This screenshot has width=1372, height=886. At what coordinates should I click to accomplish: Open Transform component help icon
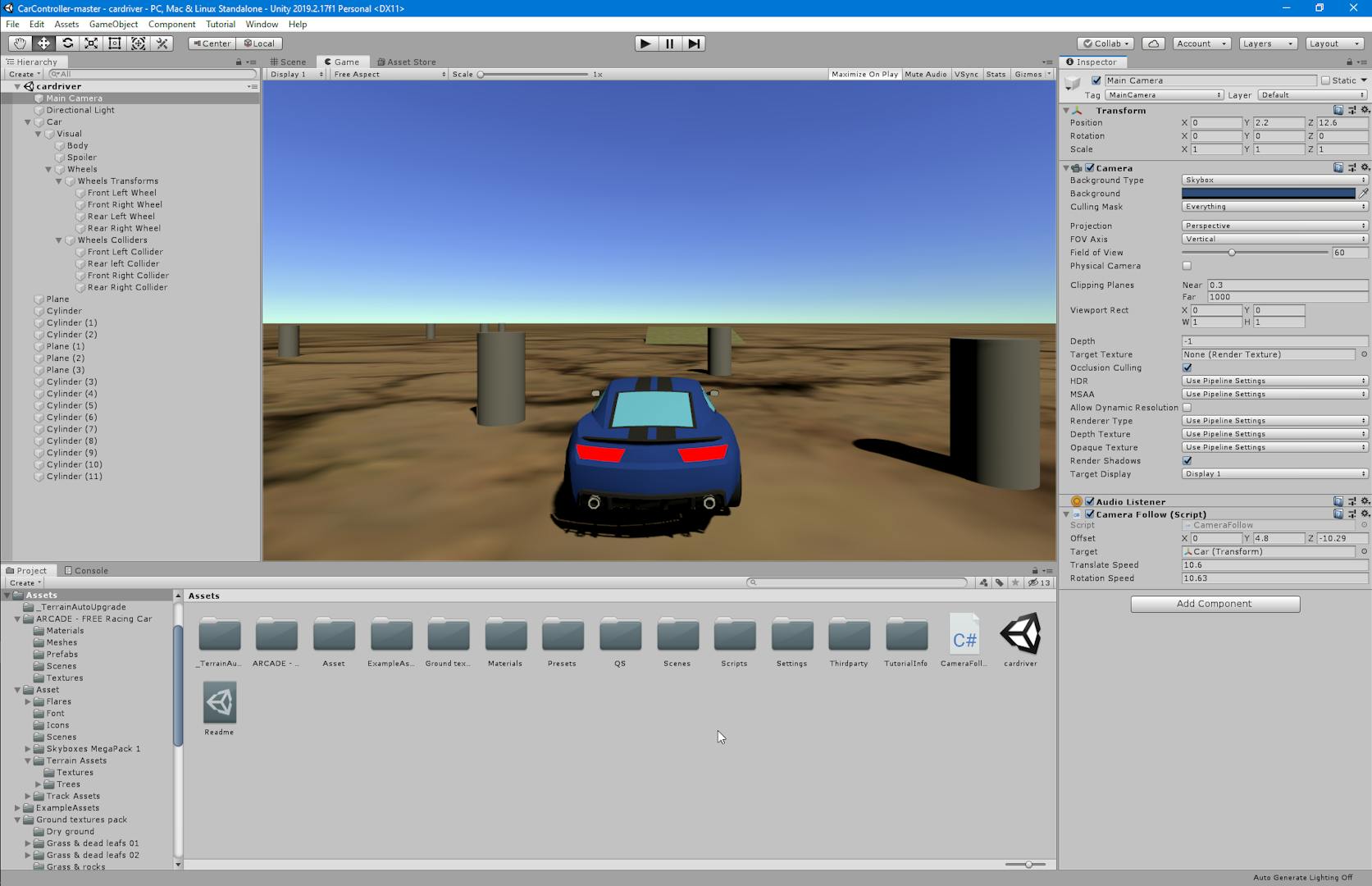(x=1338, y=110)
